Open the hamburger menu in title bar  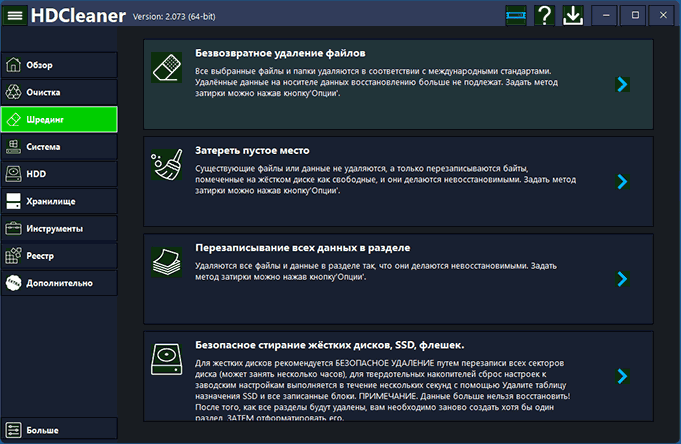[16, 16]
